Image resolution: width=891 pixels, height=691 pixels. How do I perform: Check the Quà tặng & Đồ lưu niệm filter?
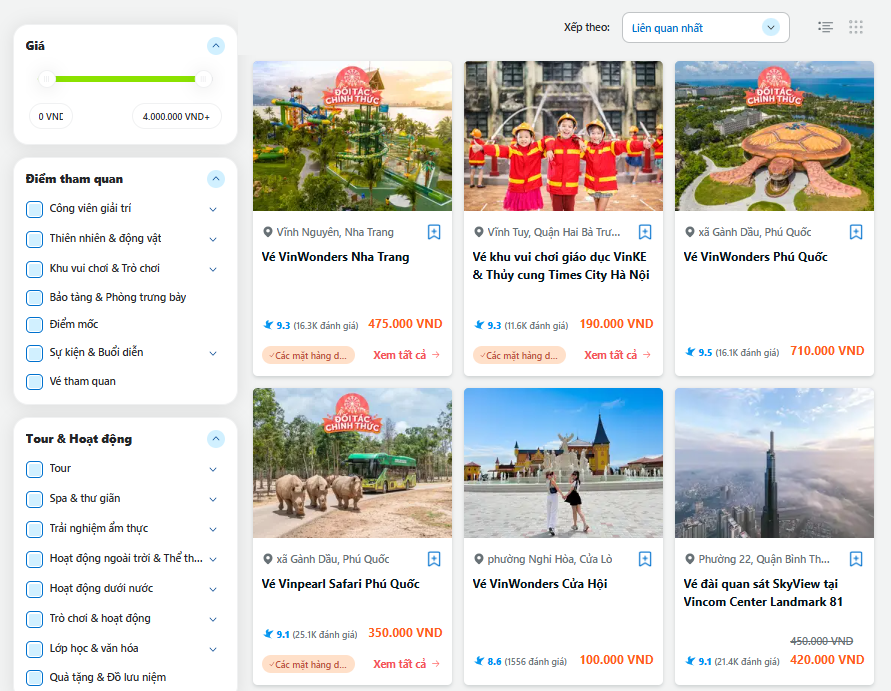[x=34, y=678]
